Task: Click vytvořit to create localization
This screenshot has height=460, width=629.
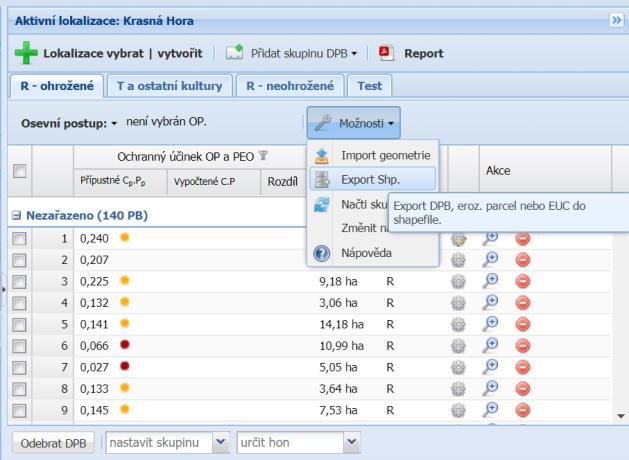Action: tap(180, 53)
